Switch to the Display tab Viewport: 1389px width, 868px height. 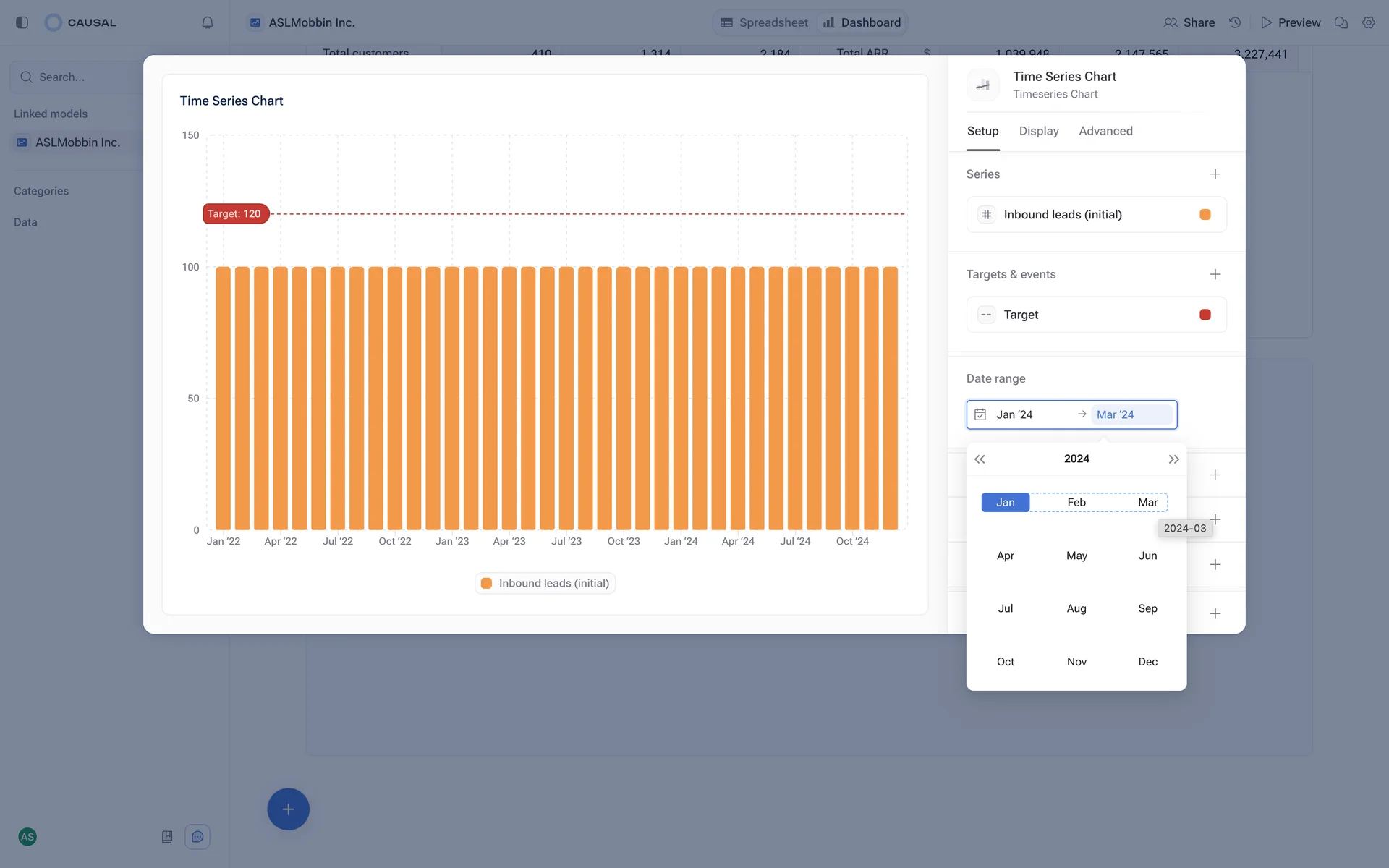(x=1038, y=131)
